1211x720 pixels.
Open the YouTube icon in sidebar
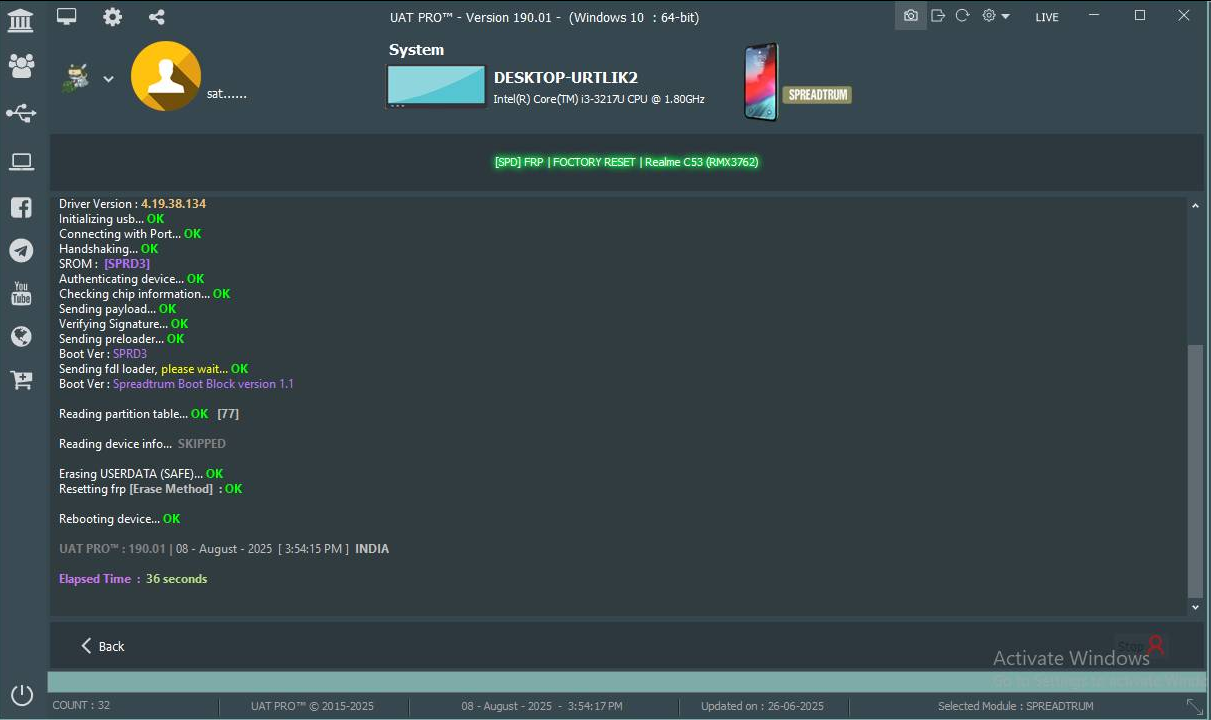point(21,294)
